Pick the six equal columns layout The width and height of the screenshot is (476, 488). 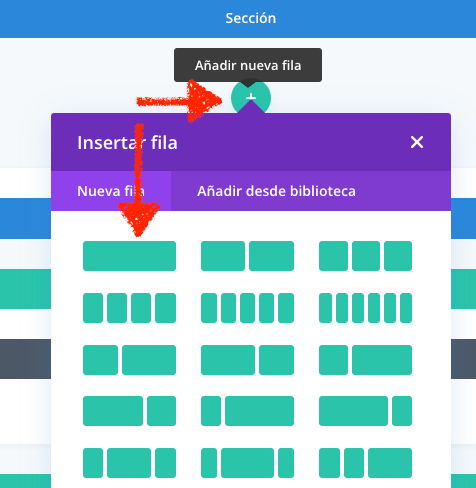(x=365, y=308)
